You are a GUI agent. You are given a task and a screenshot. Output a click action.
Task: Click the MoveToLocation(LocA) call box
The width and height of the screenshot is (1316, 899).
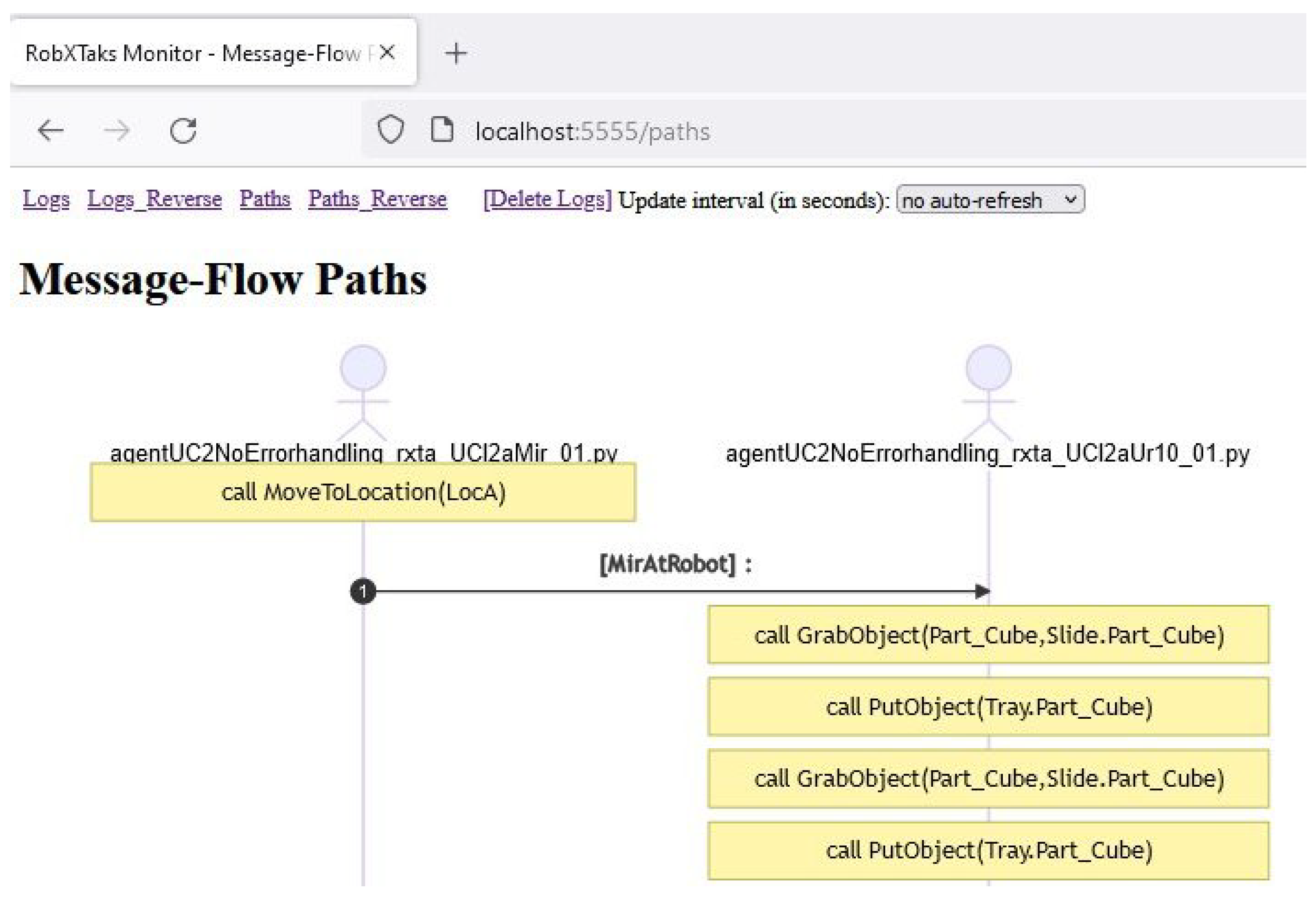(x=363, y=492)
